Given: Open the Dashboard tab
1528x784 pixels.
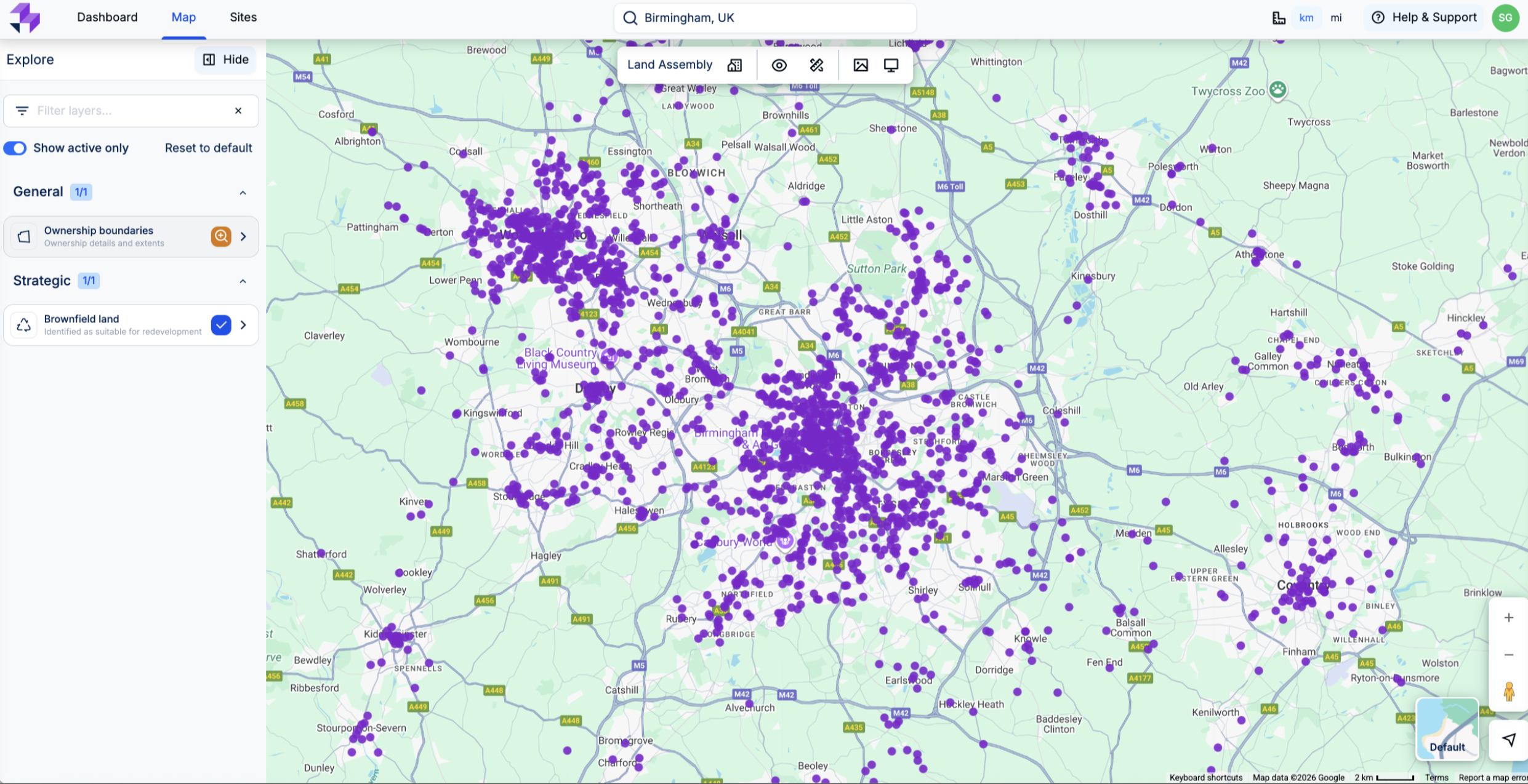Looking at the screenshot, I should click(107, 17).
